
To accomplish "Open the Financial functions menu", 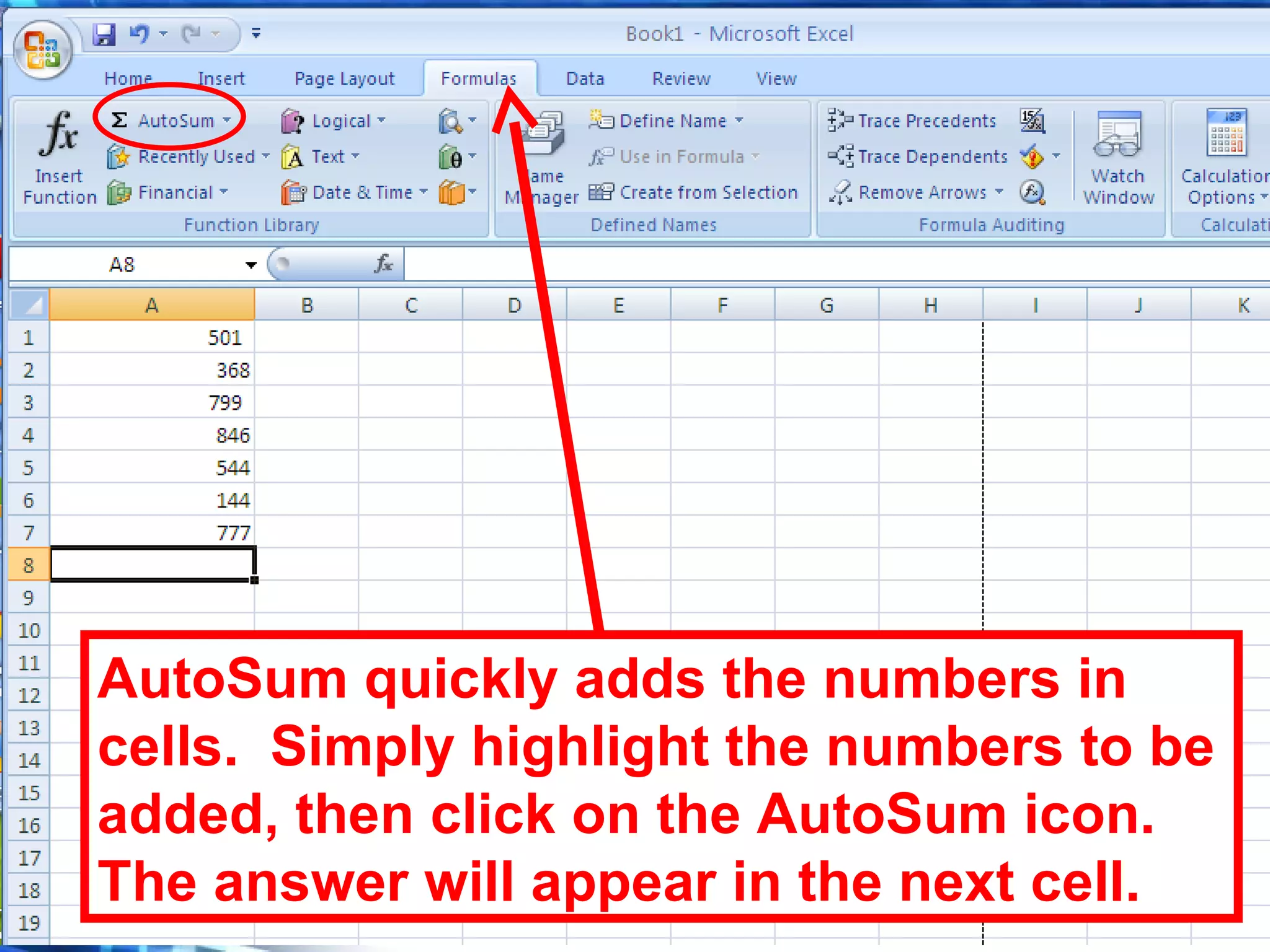I will pyautogui.click(x=167, y=193).
